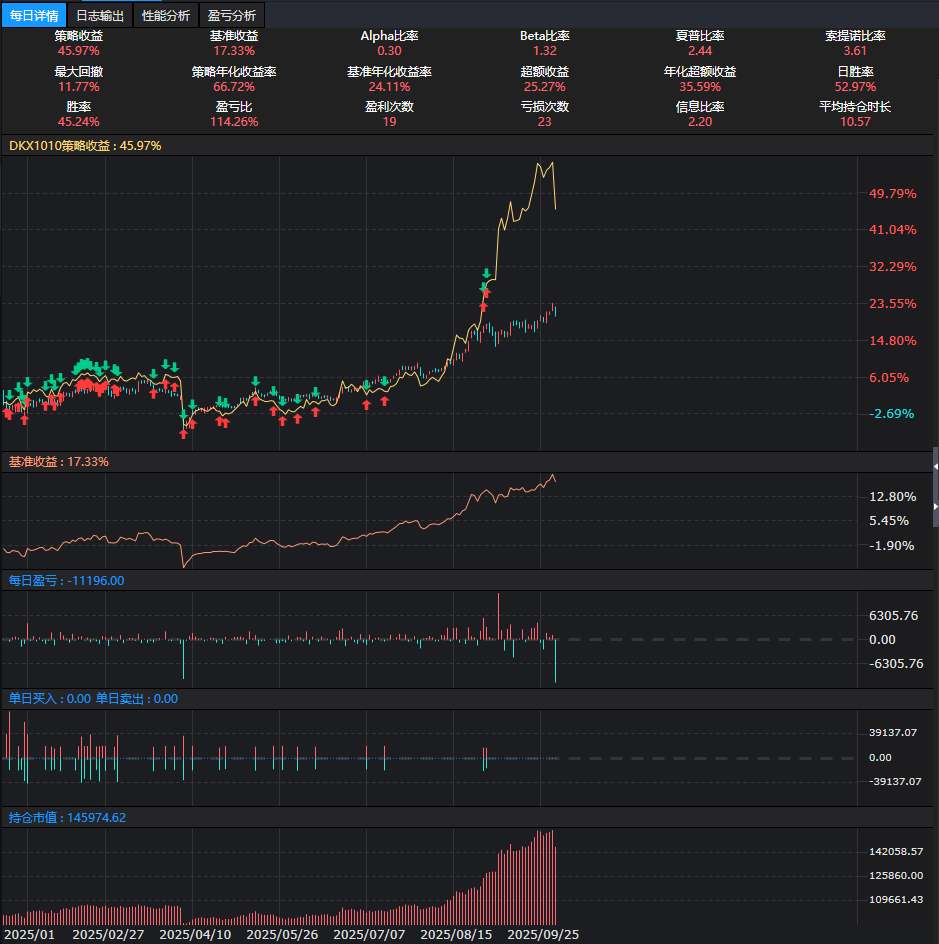
Task: Click the 胜率 45.24% metric
Action: pos(78,122)
